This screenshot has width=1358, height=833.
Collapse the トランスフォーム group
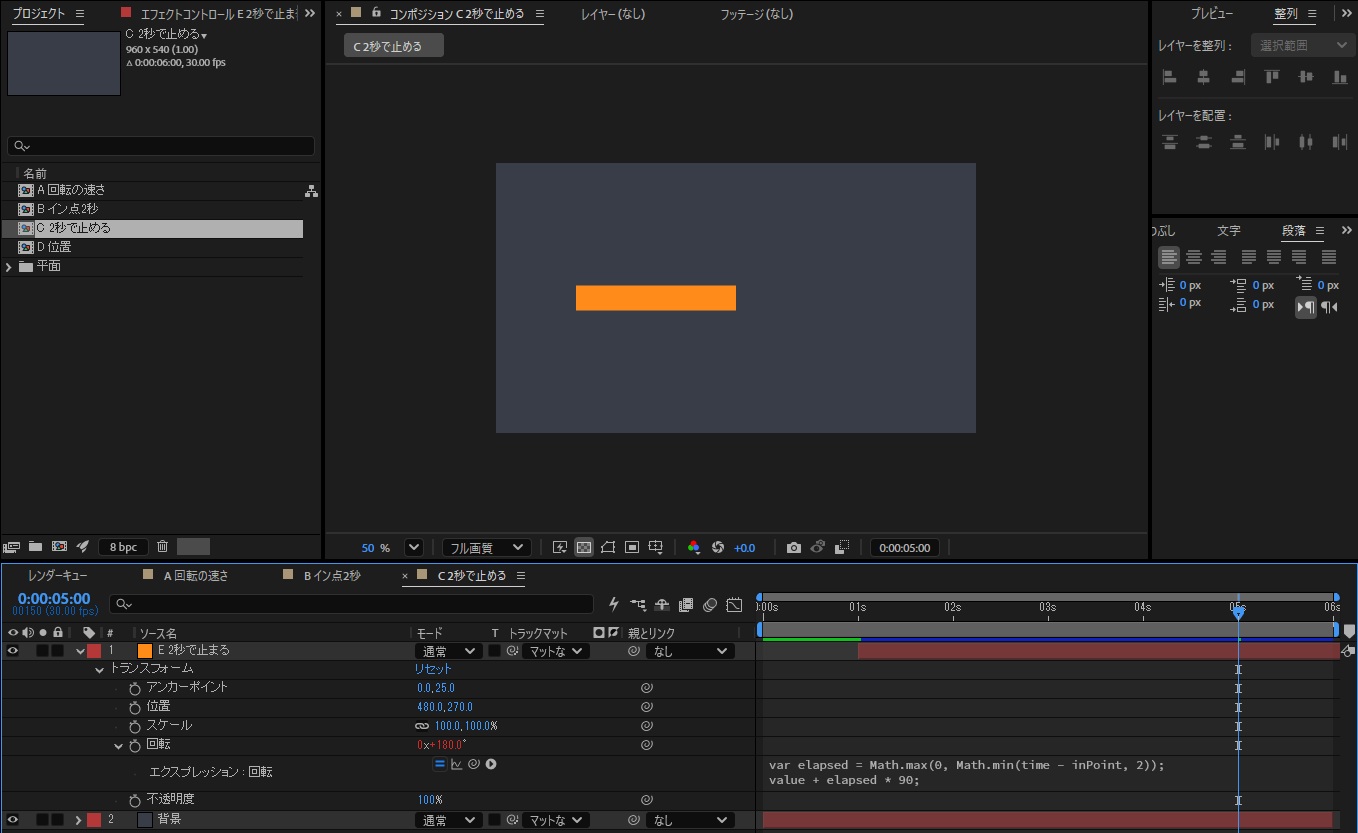(99, 669)
